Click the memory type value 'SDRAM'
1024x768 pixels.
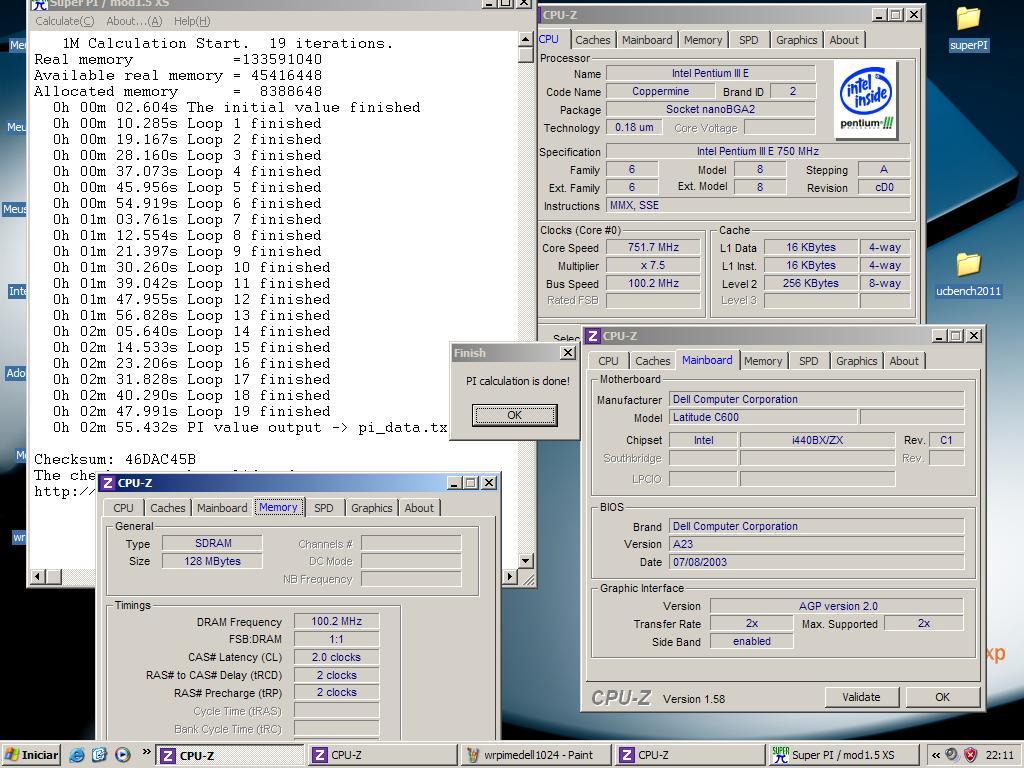click(x=213, y=543)
